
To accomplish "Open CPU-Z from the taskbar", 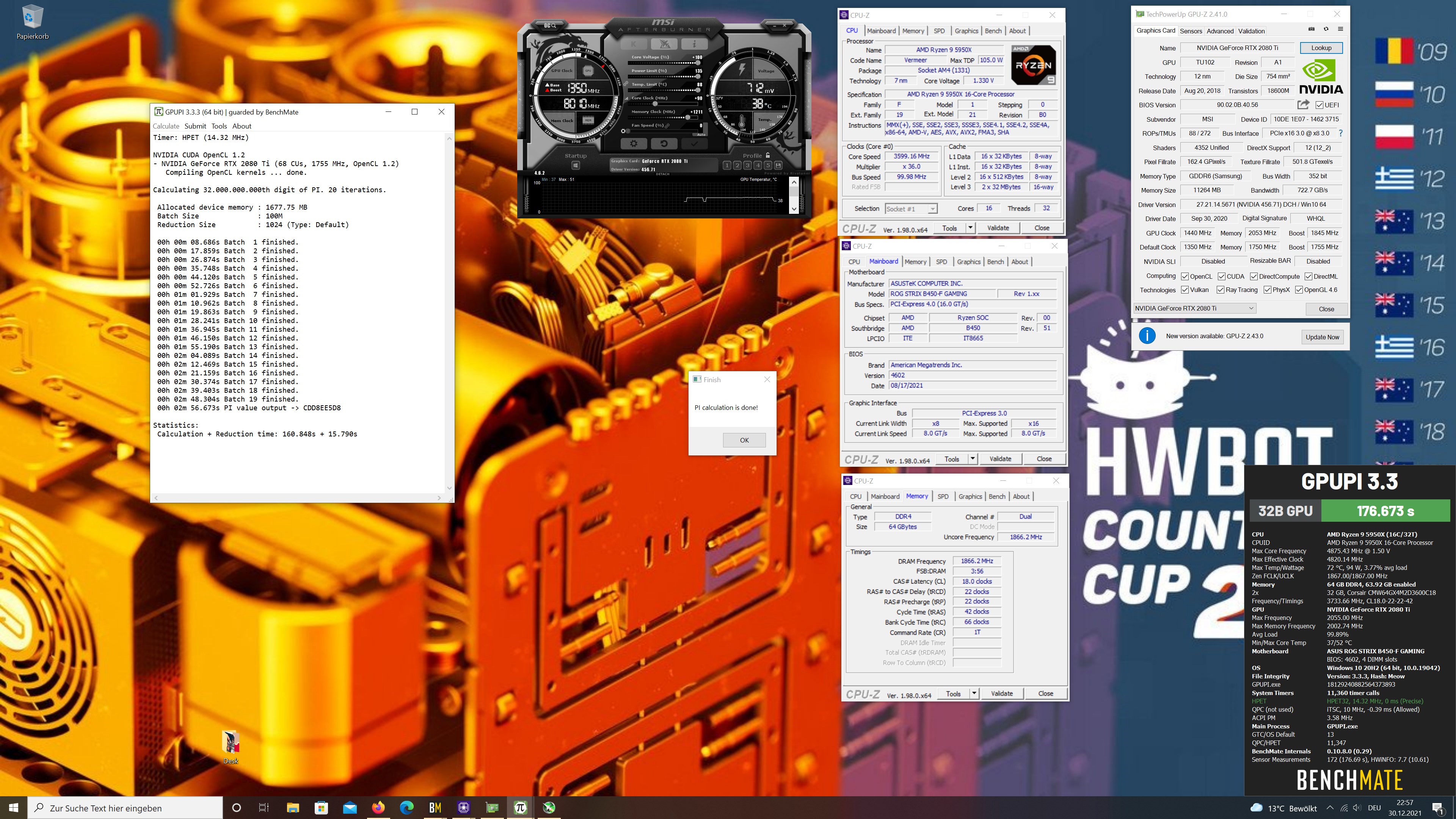I will click(x=463, y=808).
